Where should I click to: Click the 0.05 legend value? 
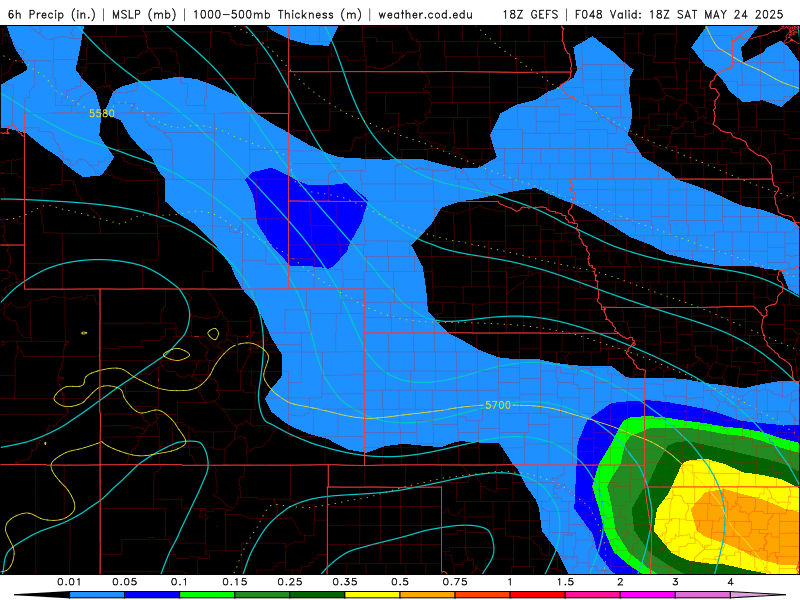pyautogui.click(x=124, y=582)
